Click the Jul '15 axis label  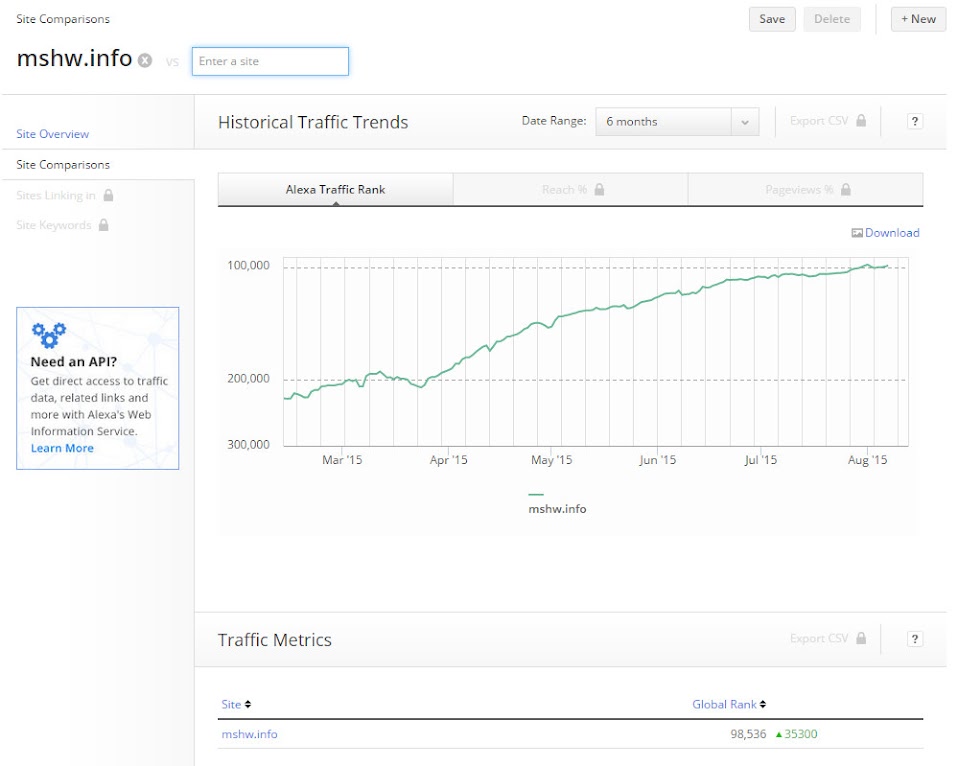761,460
